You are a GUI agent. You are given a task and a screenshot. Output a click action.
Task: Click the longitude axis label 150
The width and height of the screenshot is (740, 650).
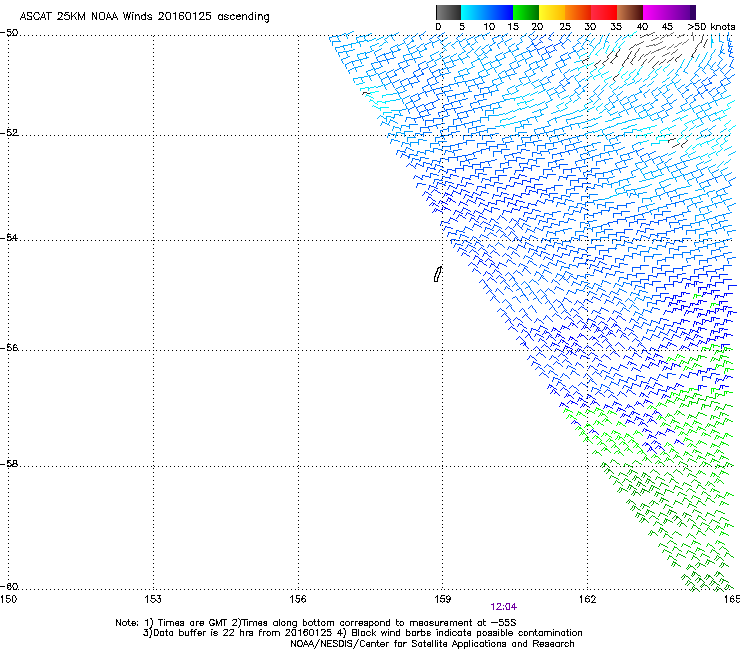click(8, 599)
